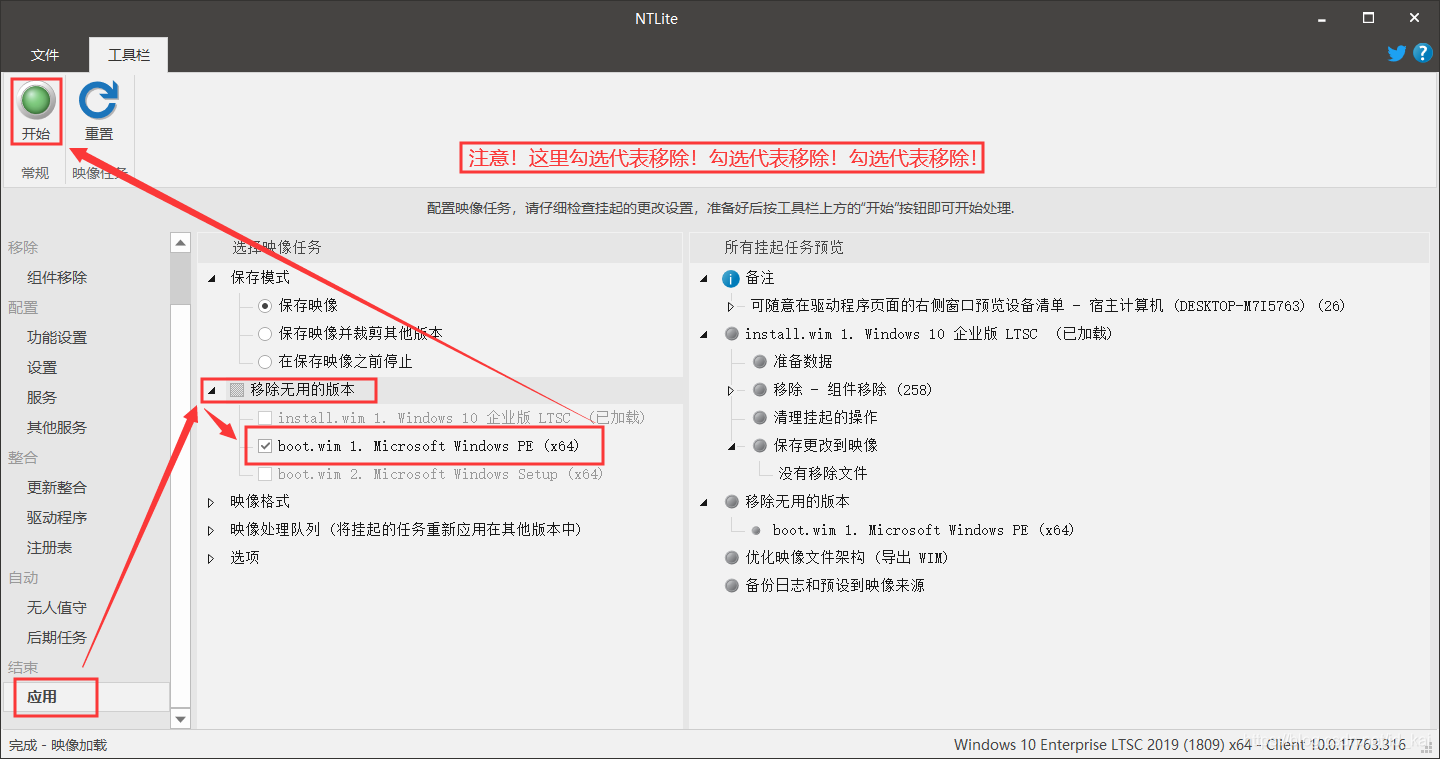The image size is (1440, 759).
Task: Open the Twitter bird icon
Action: coord(1397,53)
